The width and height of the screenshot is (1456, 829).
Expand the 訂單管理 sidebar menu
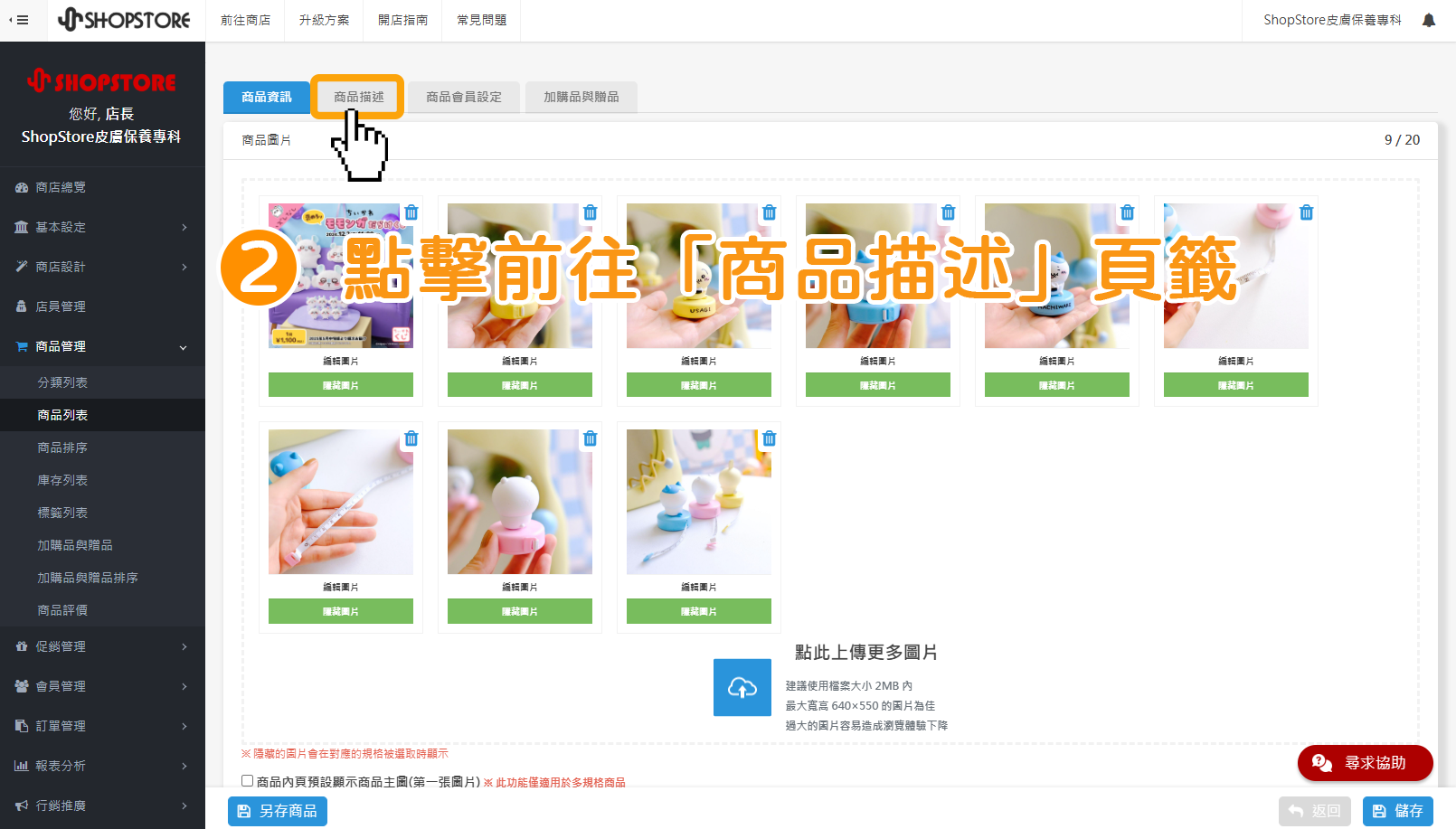(x=62, y=726)
